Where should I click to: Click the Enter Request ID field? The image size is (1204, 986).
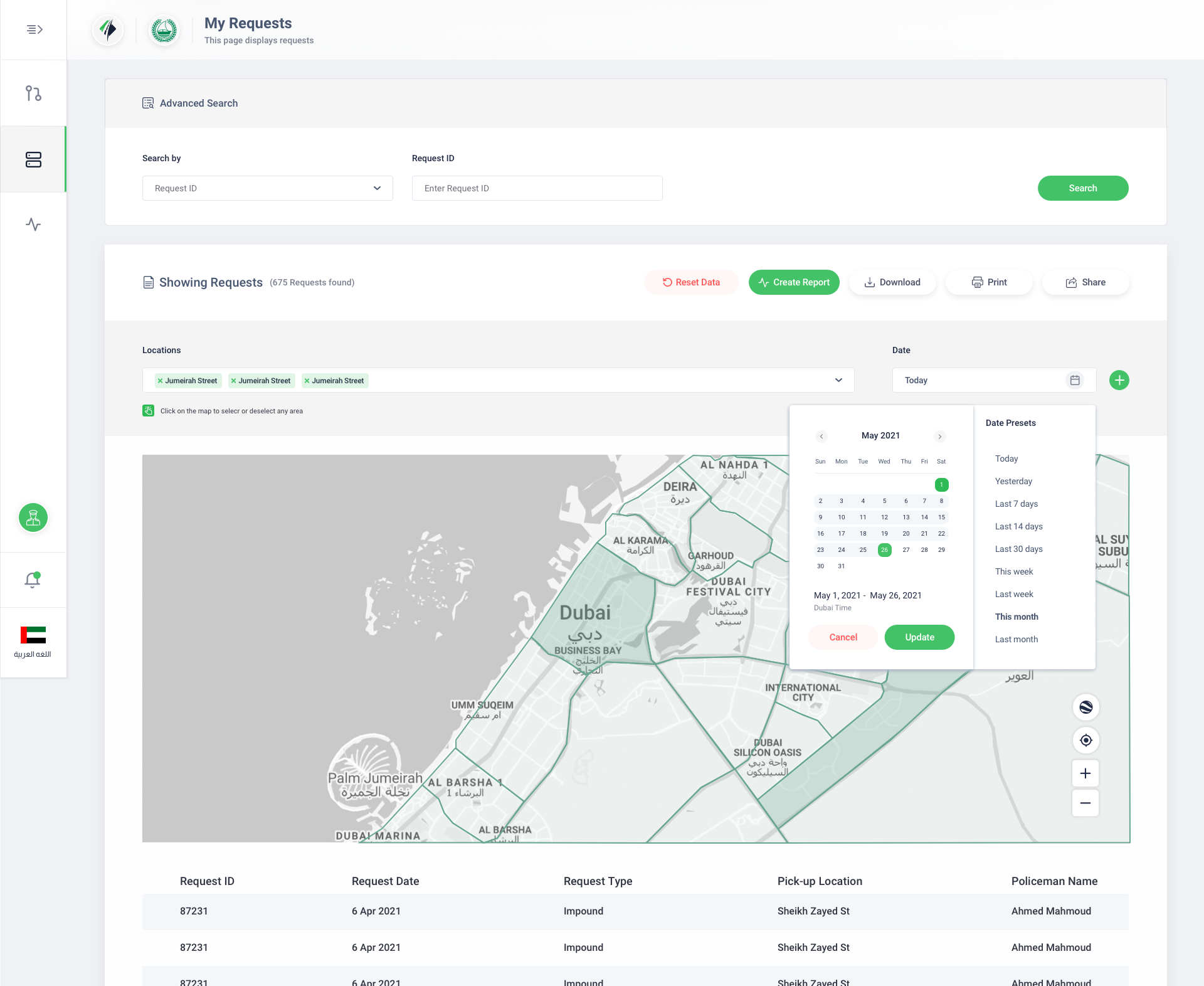pyautogui.click(x=537, y=188)
